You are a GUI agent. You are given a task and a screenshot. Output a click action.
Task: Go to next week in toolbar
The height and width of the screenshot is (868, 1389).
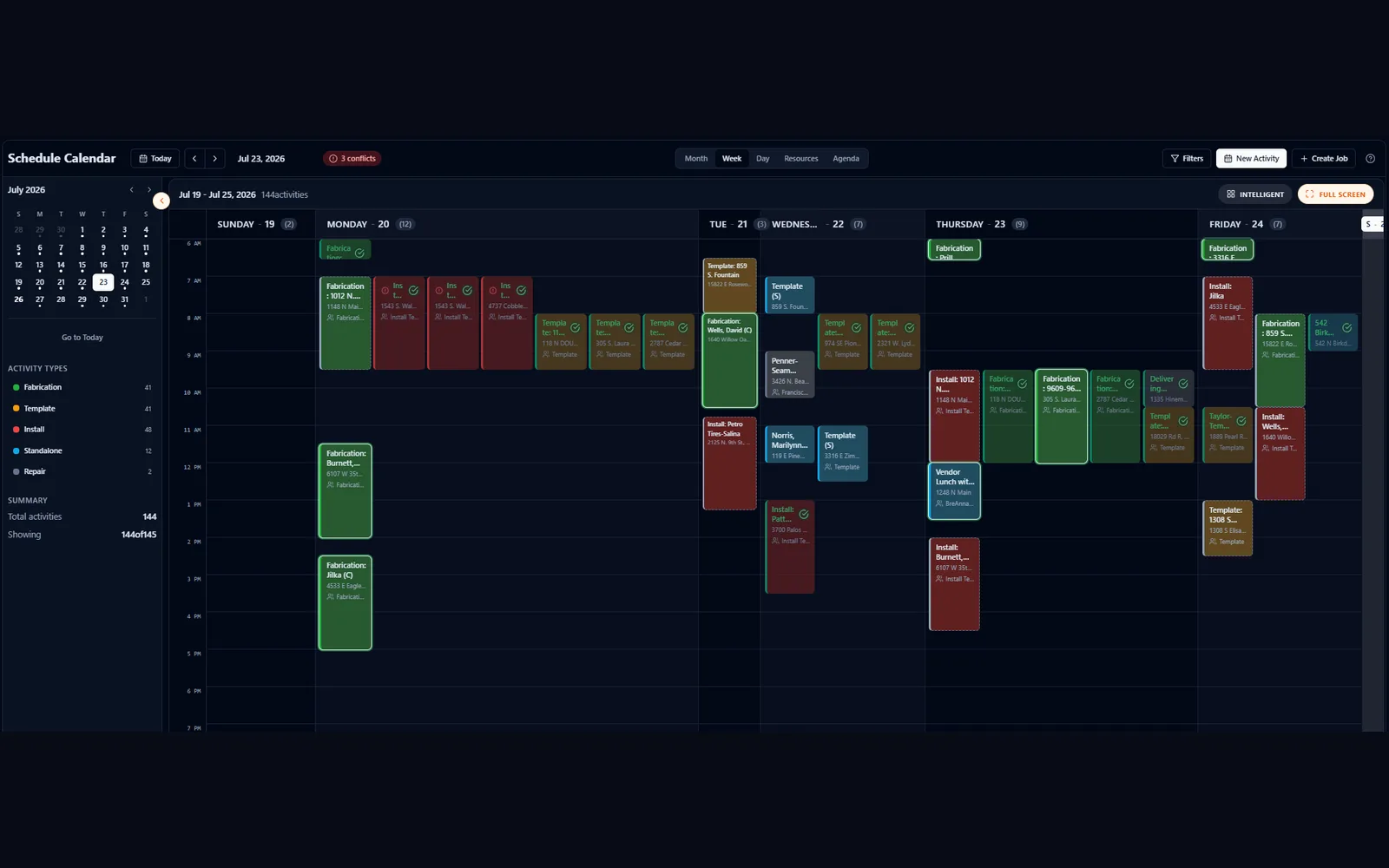click(215, 159)
